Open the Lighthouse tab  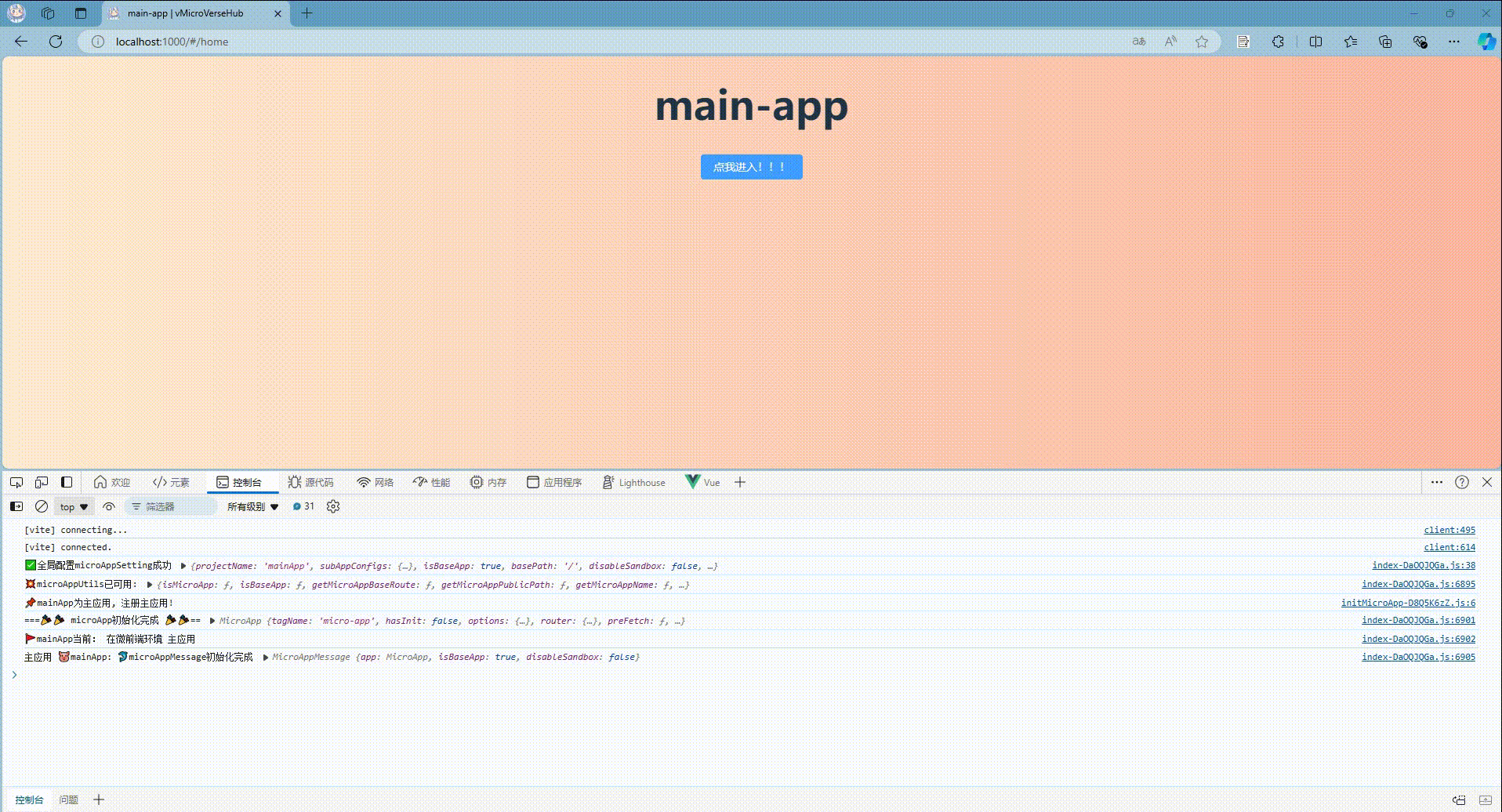point(633,482)
